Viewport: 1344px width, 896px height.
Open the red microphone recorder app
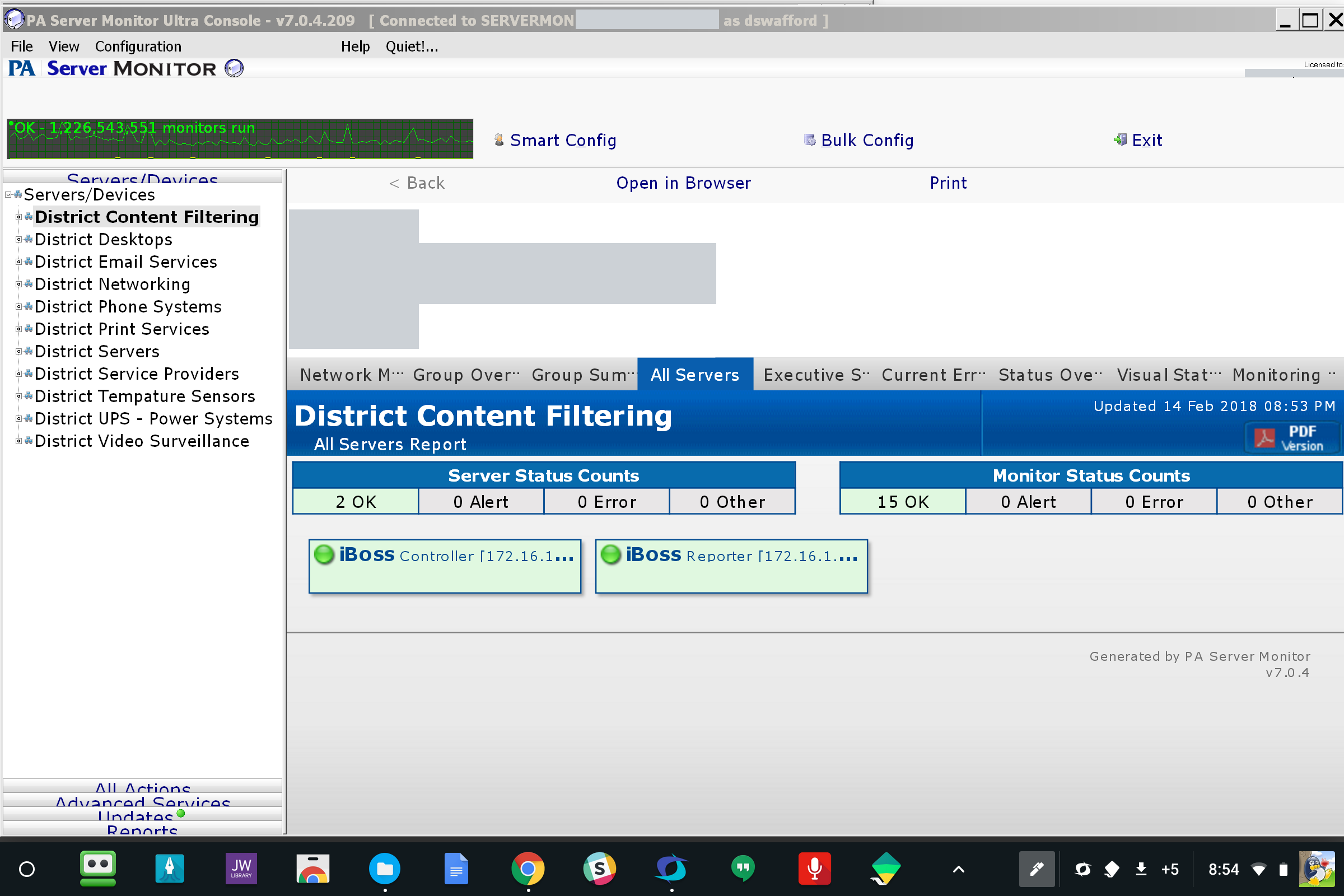(x=814, y=869)
